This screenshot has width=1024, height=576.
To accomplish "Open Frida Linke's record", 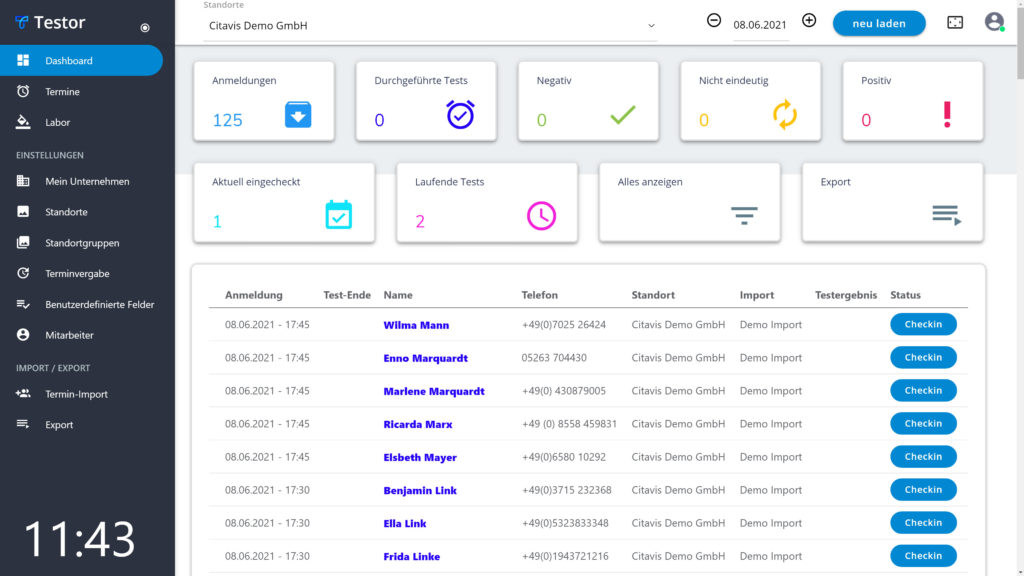I will coord(411,557).
